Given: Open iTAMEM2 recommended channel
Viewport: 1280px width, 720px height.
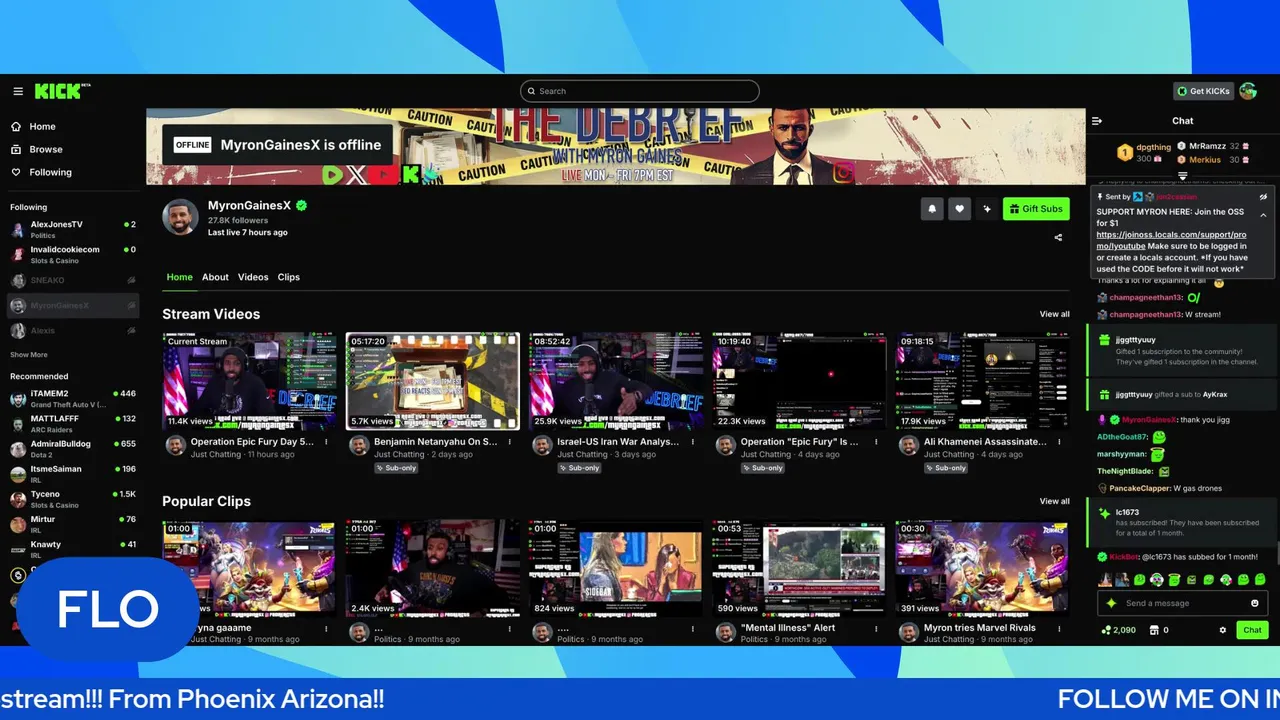Looking at the screenshot, I should point(73,398).
